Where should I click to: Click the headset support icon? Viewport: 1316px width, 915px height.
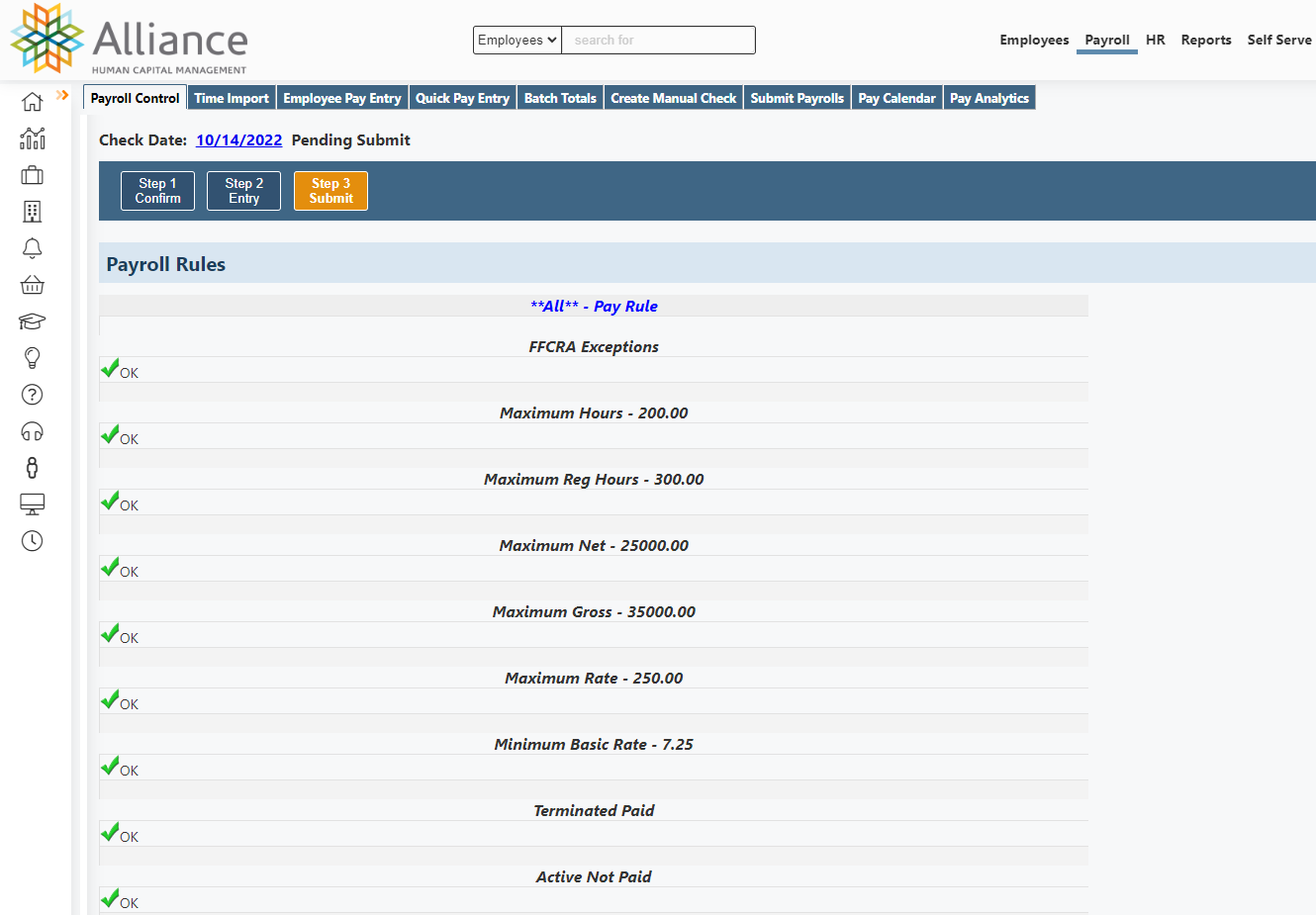coord(33,431)
